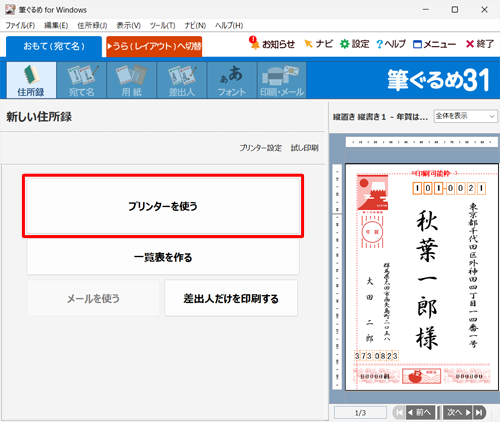
Task: Jump to first record in preview
Action: click(x=399, y=413)
